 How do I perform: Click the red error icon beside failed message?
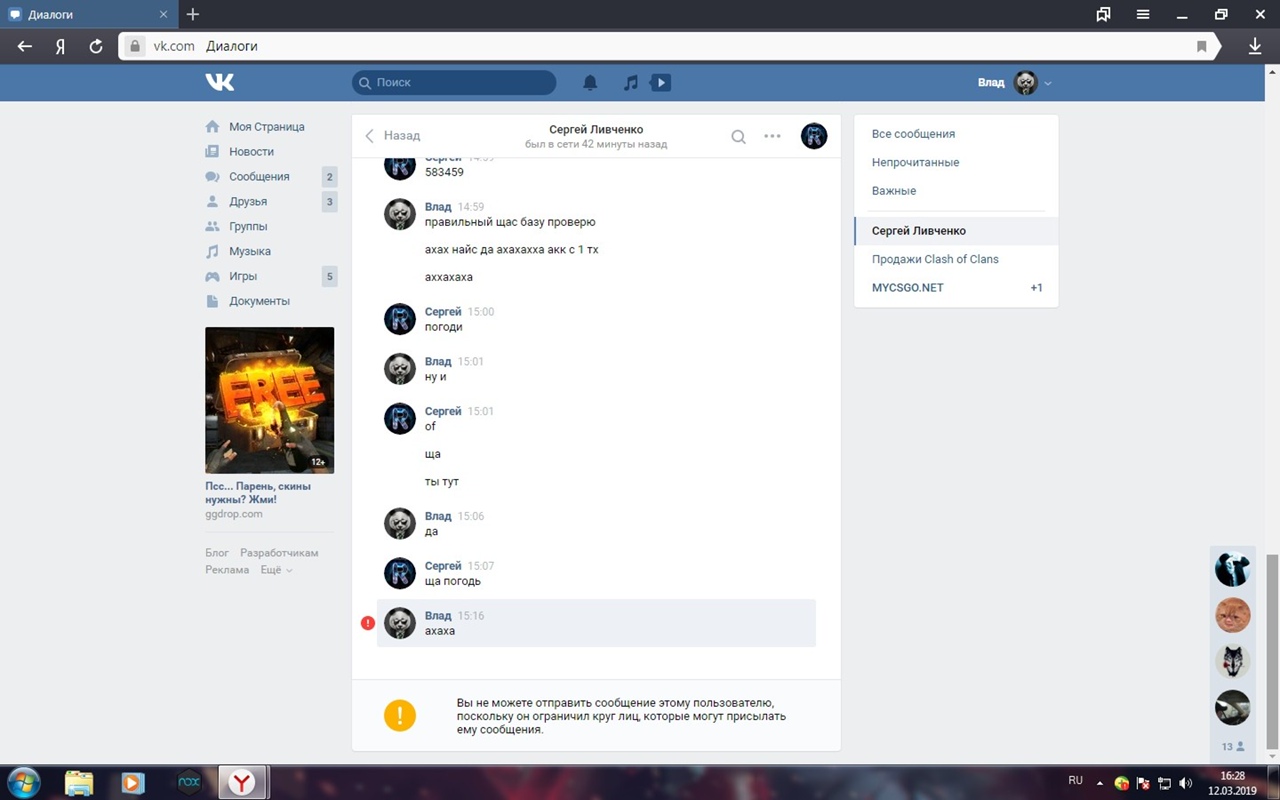coord(367,623)
